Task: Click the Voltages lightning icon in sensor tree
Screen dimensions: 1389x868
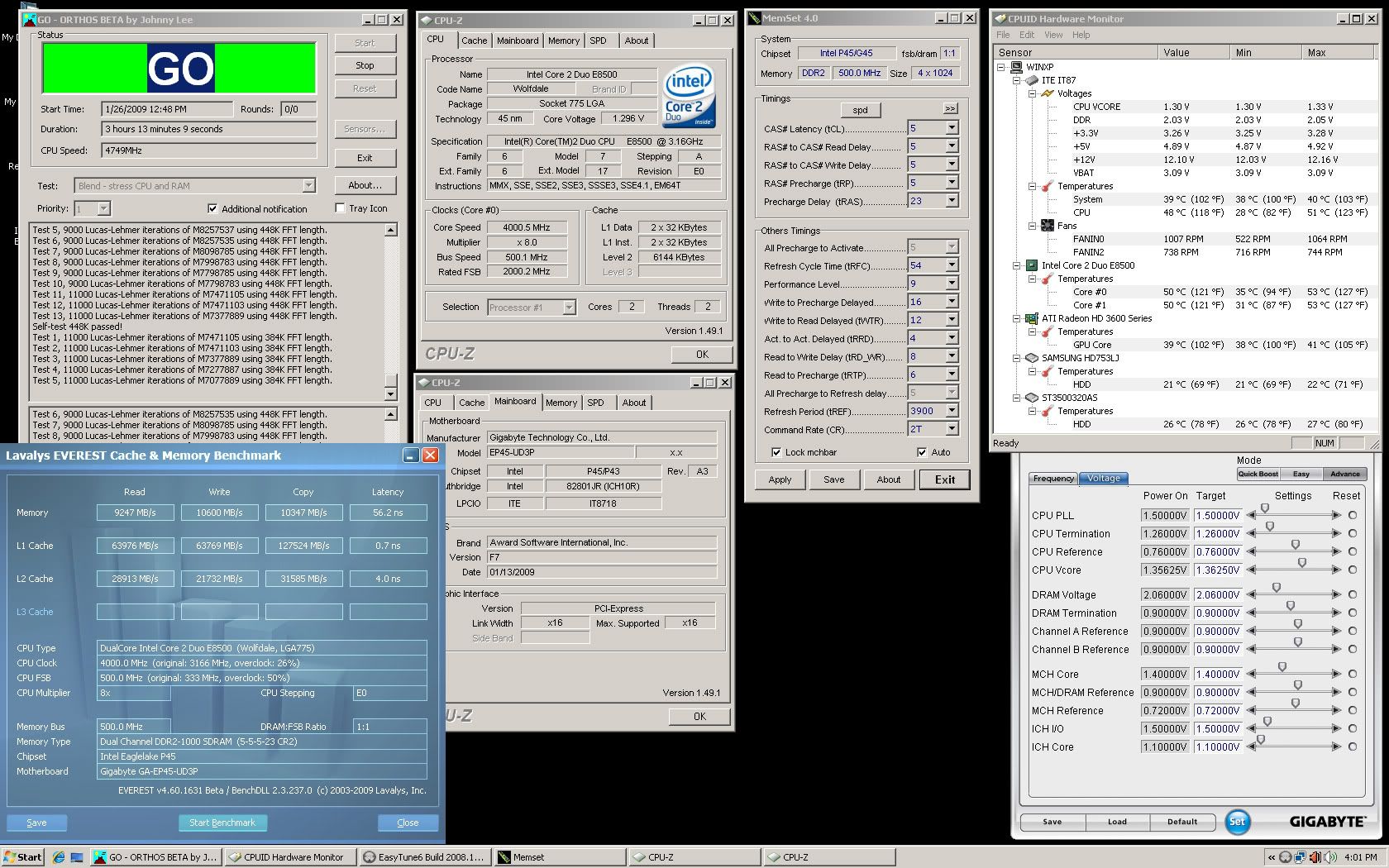Action: [1047, 93]
